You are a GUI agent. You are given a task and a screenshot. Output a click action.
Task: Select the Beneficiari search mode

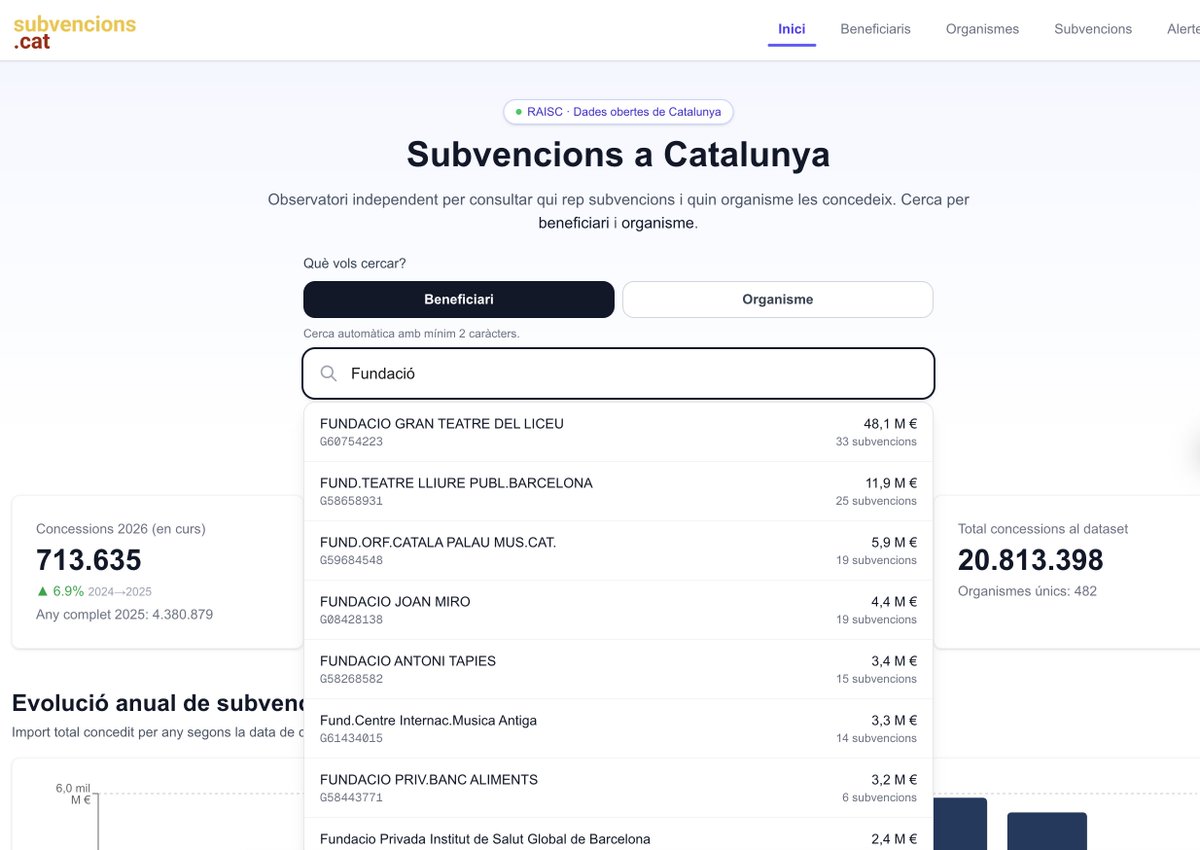pyautogui.click(x=459, y=299)
